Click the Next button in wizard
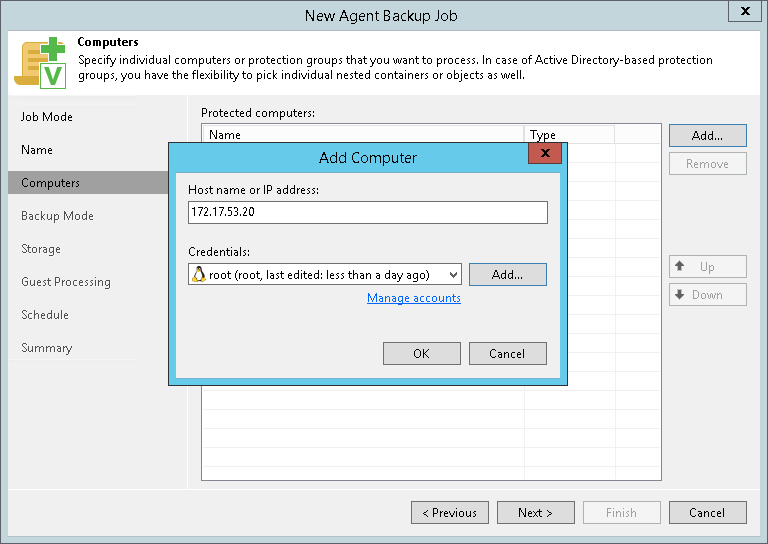 [535, 513]
